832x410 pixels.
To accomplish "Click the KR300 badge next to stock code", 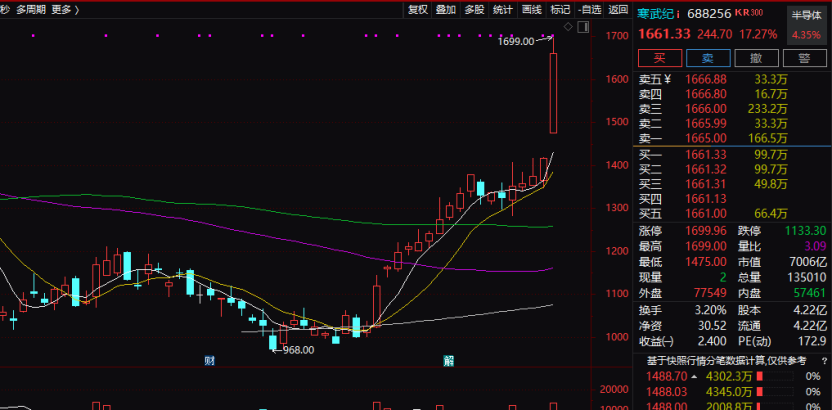I will [x=749, y=14].
